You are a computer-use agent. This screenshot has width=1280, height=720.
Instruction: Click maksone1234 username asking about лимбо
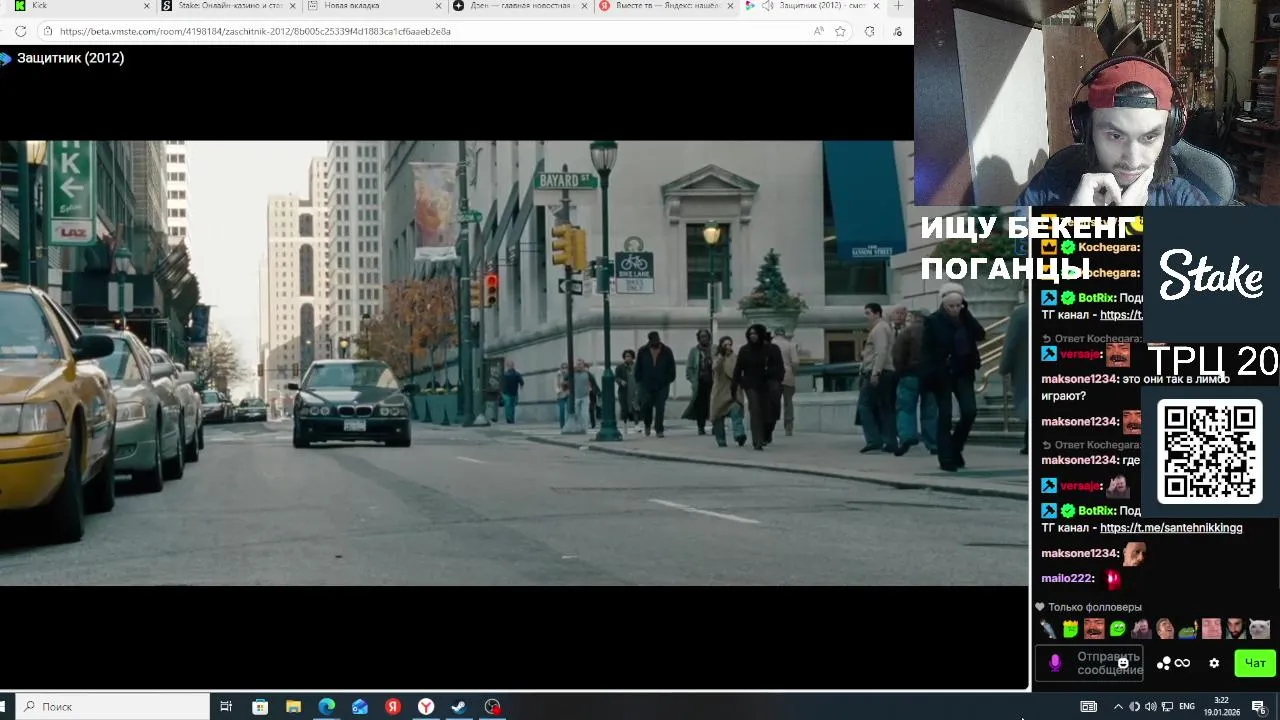[1079, 380]
